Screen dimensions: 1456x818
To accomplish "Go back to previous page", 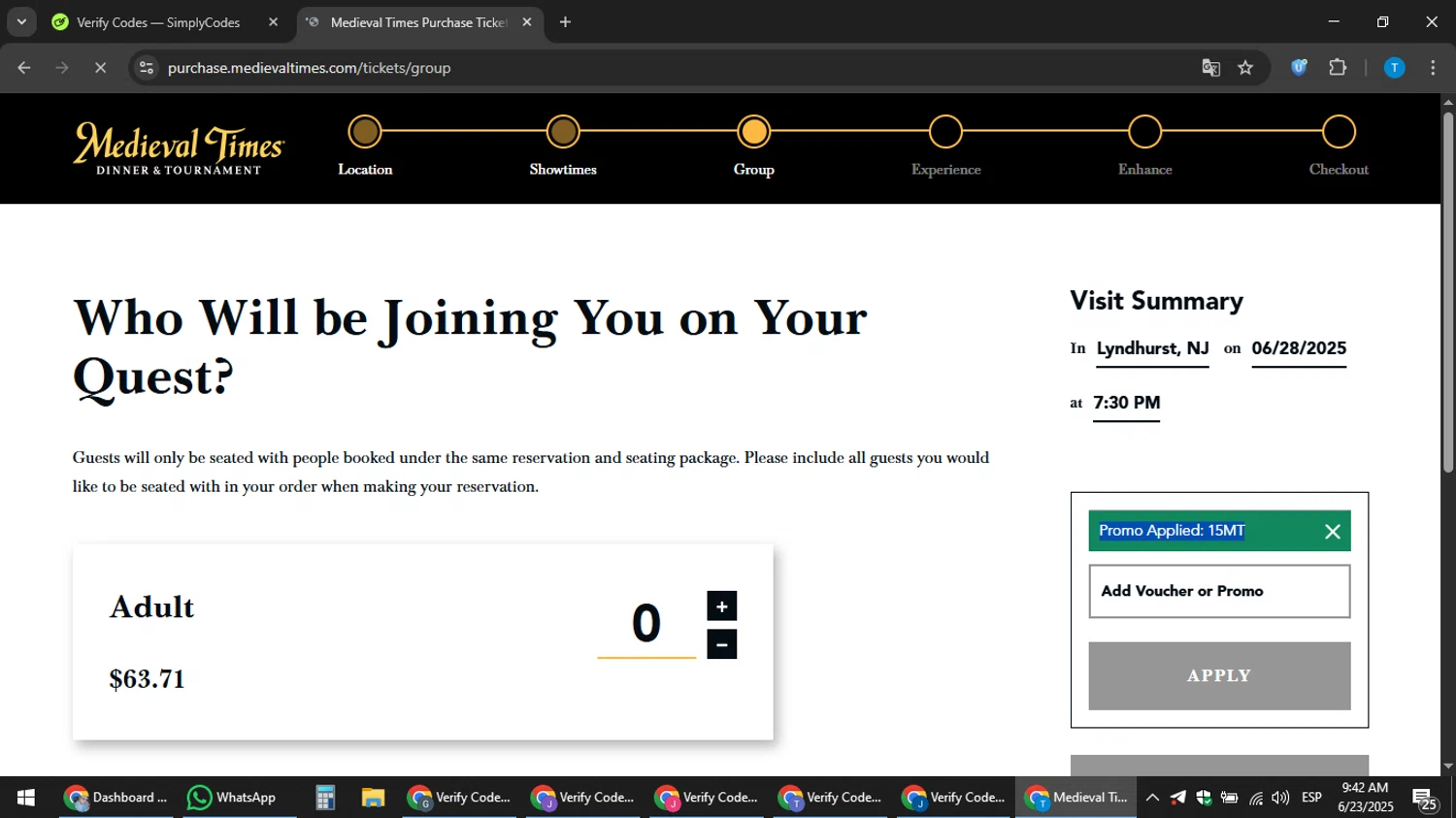I will [24, 68].
